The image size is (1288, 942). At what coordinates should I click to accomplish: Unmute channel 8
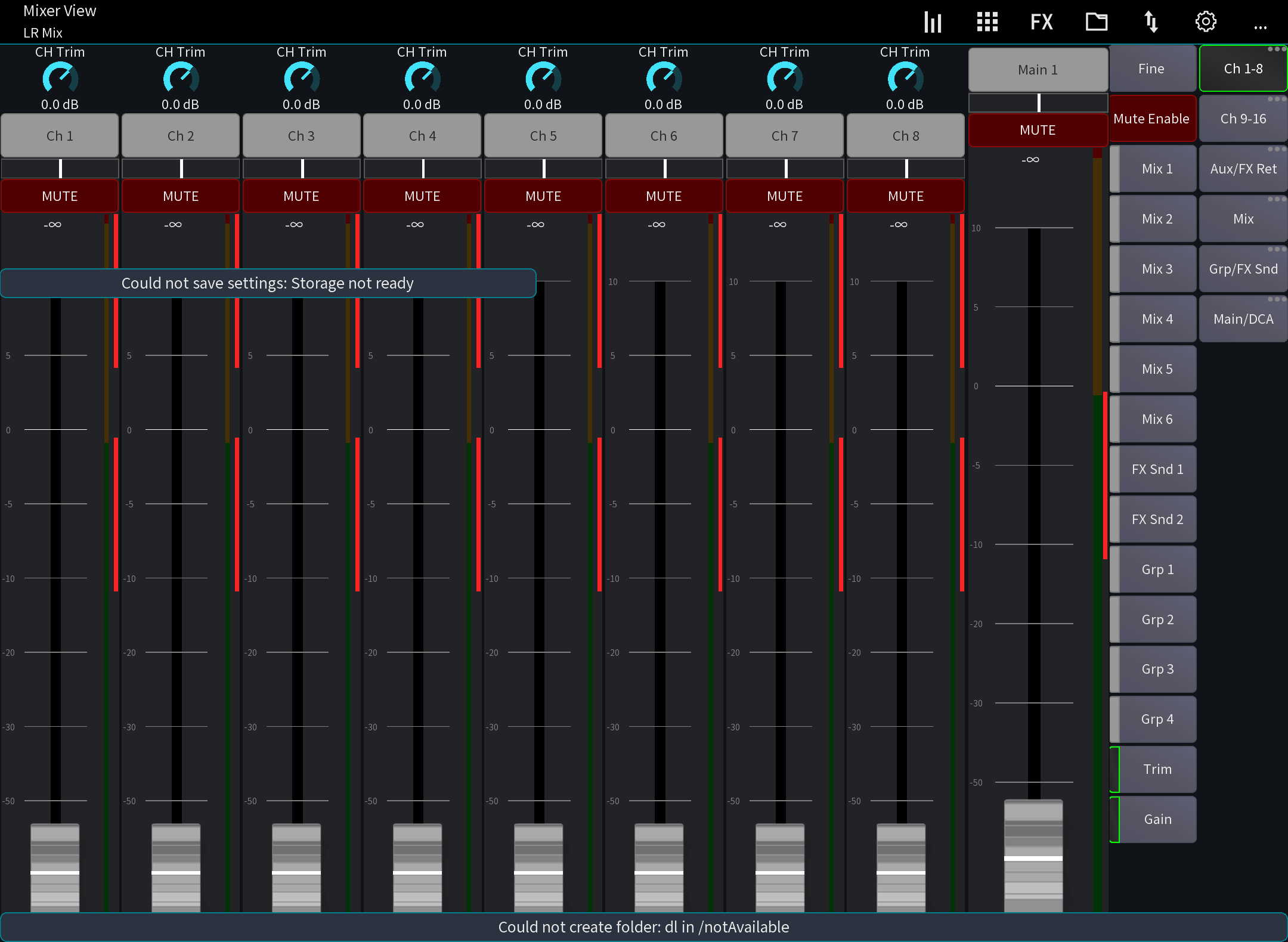(905, 196)
